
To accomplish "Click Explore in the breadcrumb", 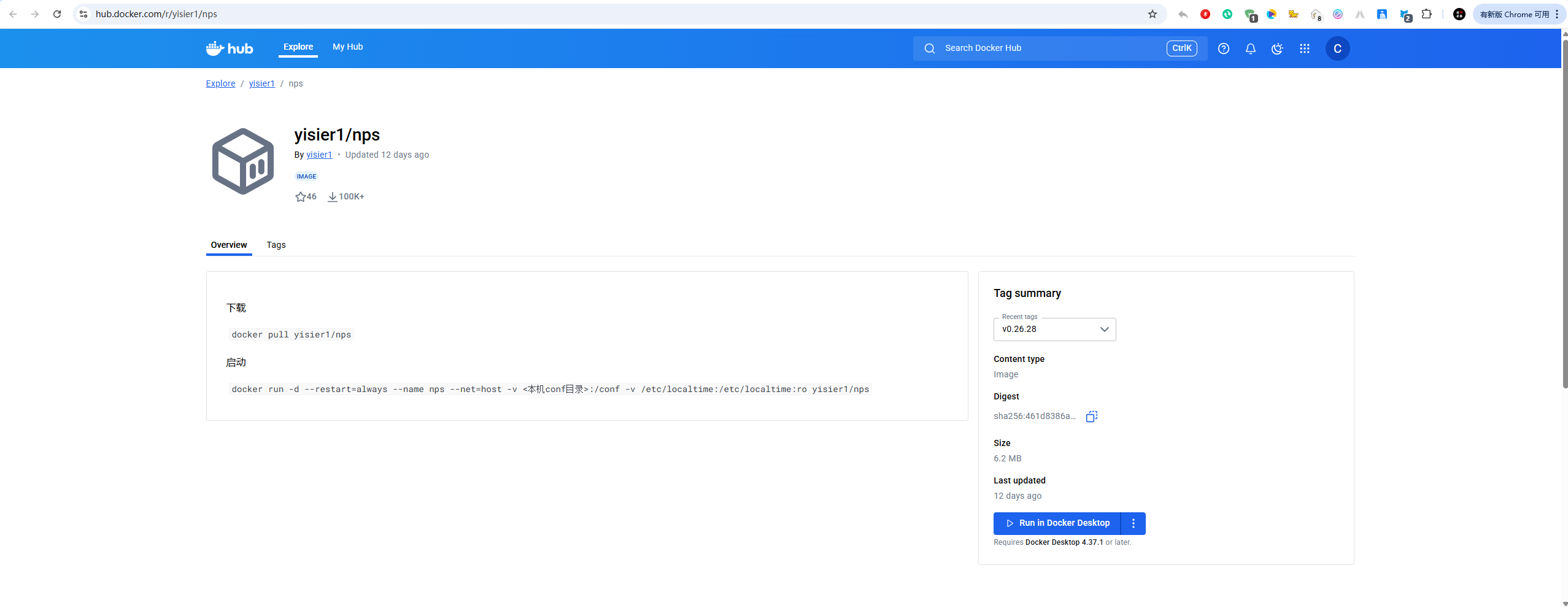I will point(220,83).
